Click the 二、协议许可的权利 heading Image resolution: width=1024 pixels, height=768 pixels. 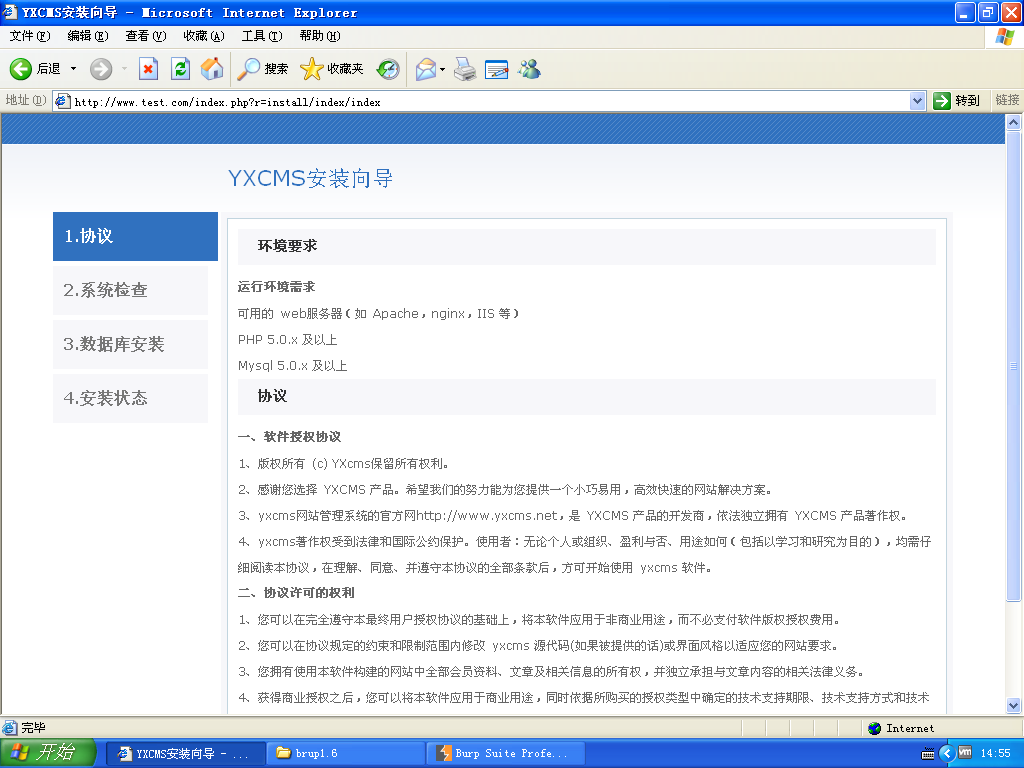pos(296,593)
